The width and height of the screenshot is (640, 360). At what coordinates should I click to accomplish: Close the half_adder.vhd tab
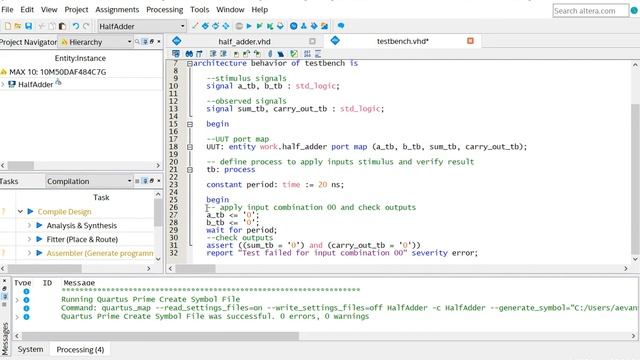pyautogui.click(x=312, y=41)
